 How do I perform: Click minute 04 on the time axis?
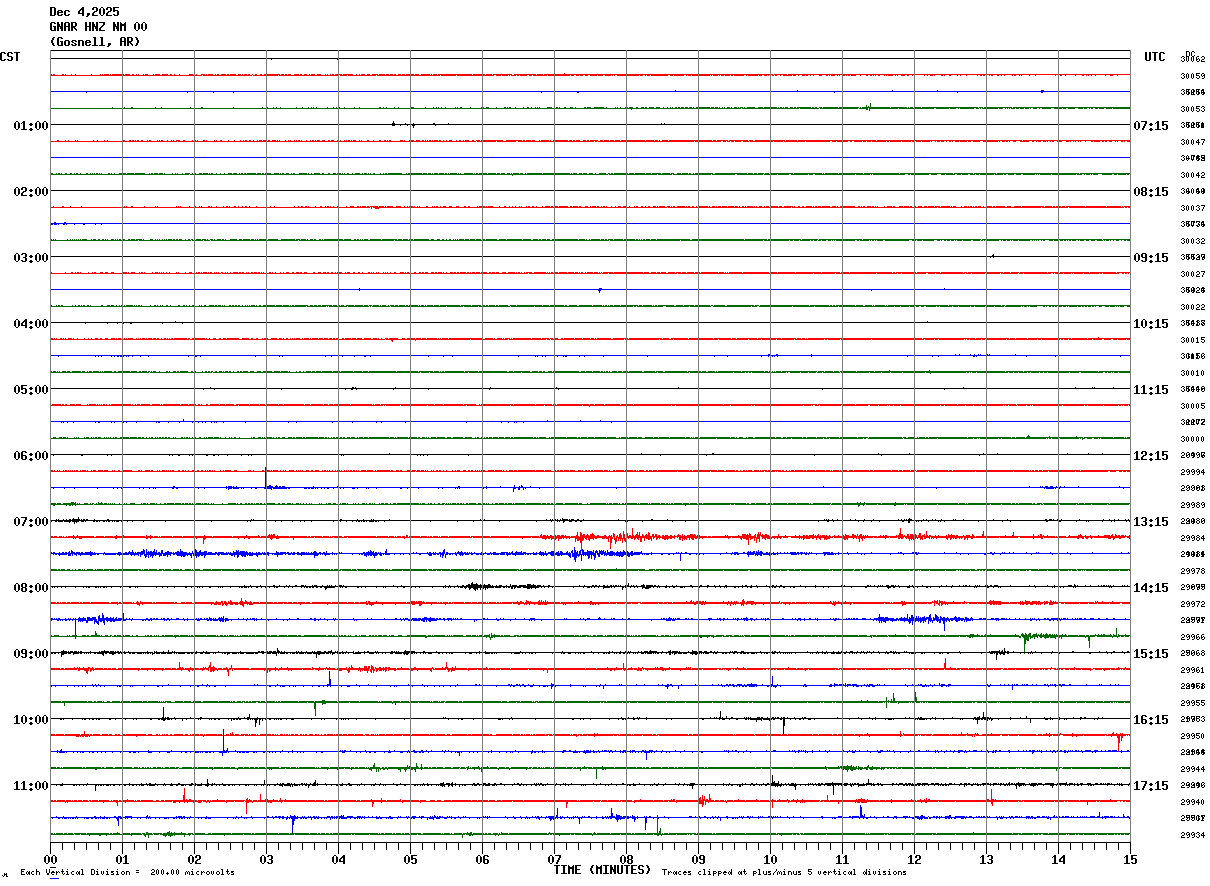pos(338,859)
